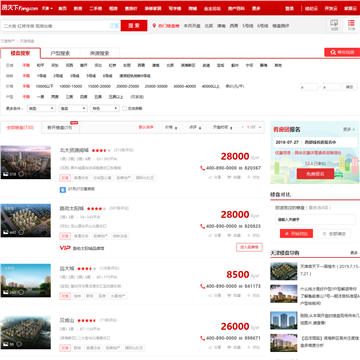The height and width of the screenshot is (360, 360).
Task: Click inside the main search input field
Action: 55,26
